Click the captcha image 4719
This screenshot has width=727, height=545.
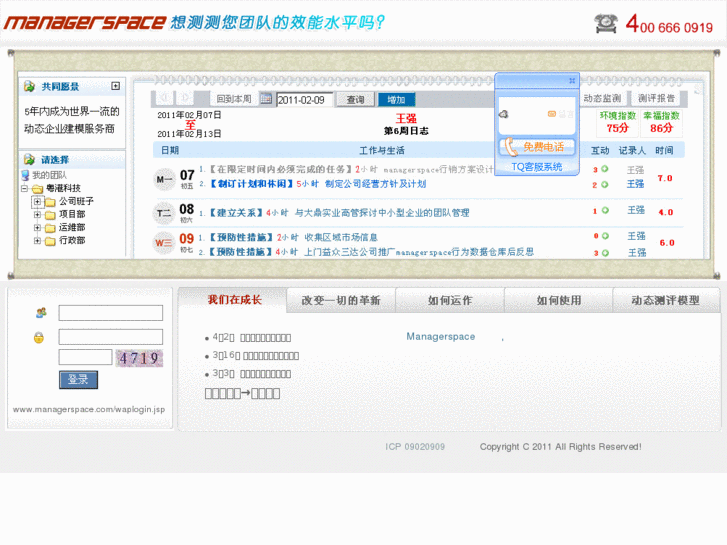click(x=139, y=358)
